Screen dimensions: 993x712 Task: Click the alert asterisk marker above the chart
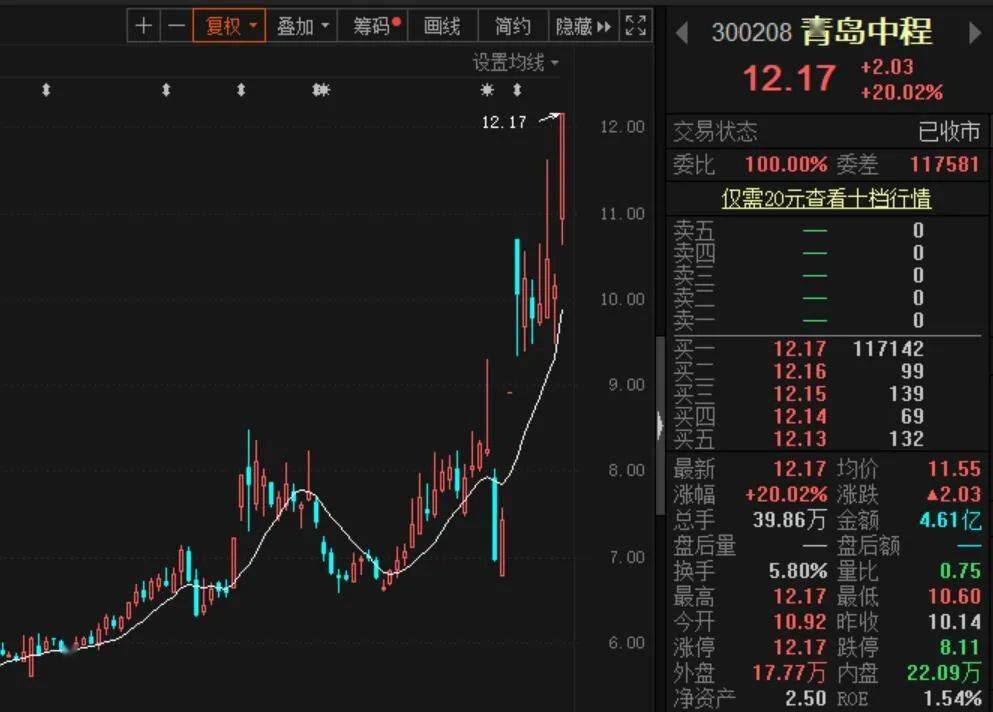click(486, 90)
